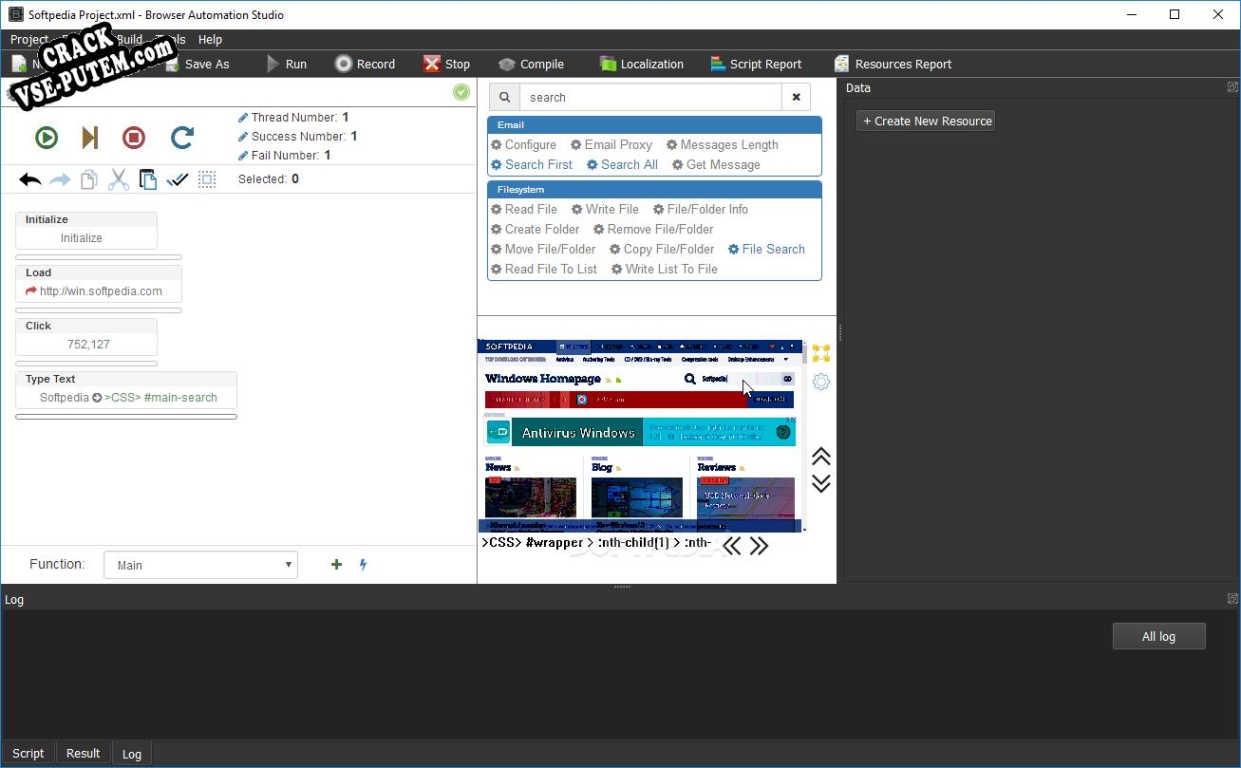Click the green play script icon
Image resolution: width=1241 pixels, height=768 pixels.
pos(46,138)
